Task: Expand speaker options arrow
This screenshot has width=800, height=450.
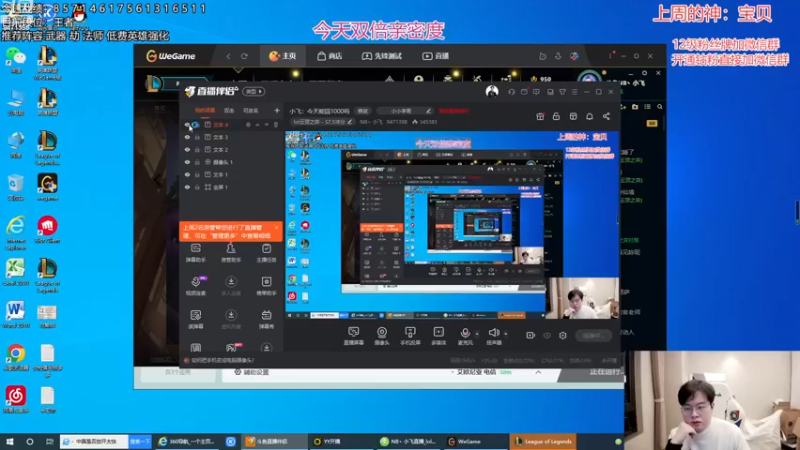Action: 506,334
